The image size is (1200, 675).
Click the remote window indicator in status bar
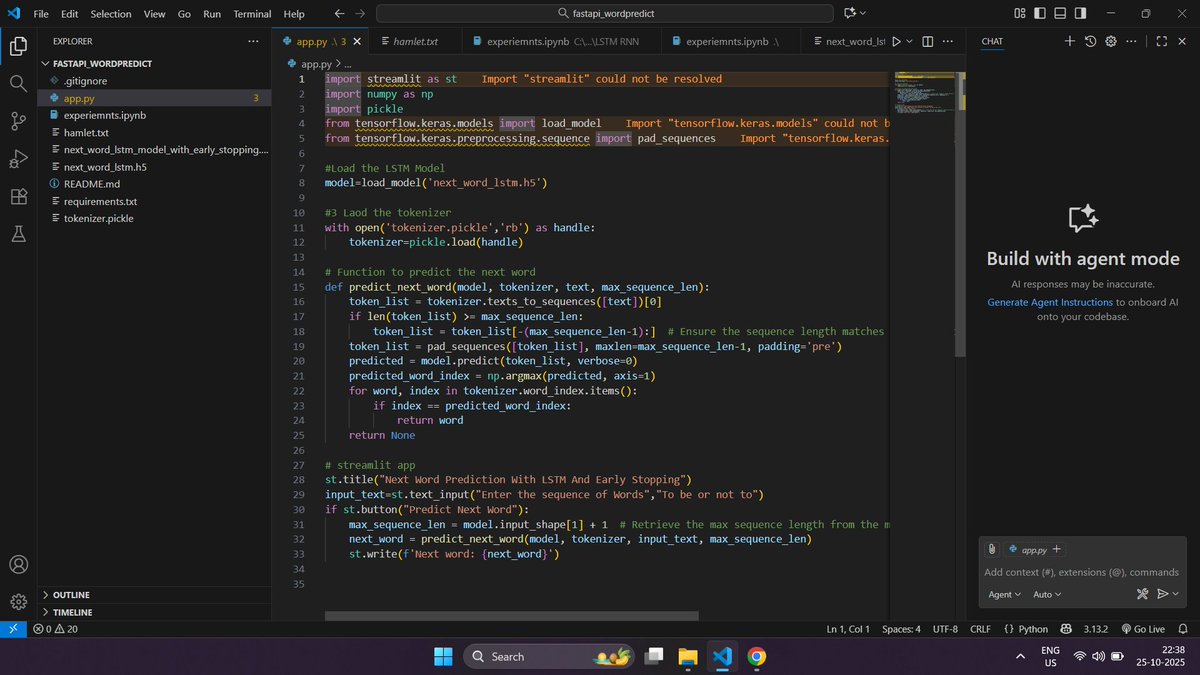pyautogui.click(x=12, y=629)
